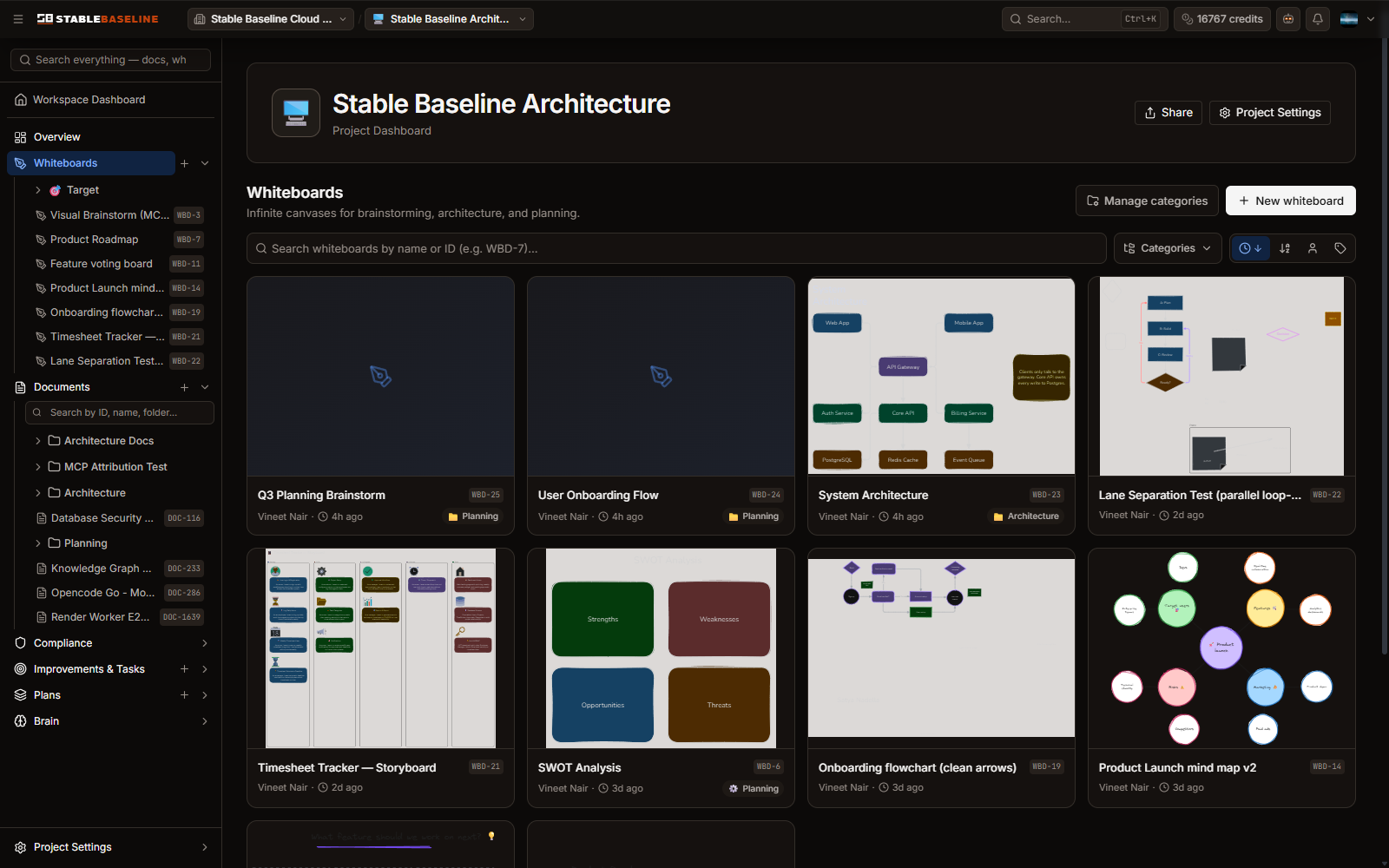The height and width of the screenshot is (868, 1389).
Task: Open the Target item in whiteboards tree
Action: click(x=83, y=190)
